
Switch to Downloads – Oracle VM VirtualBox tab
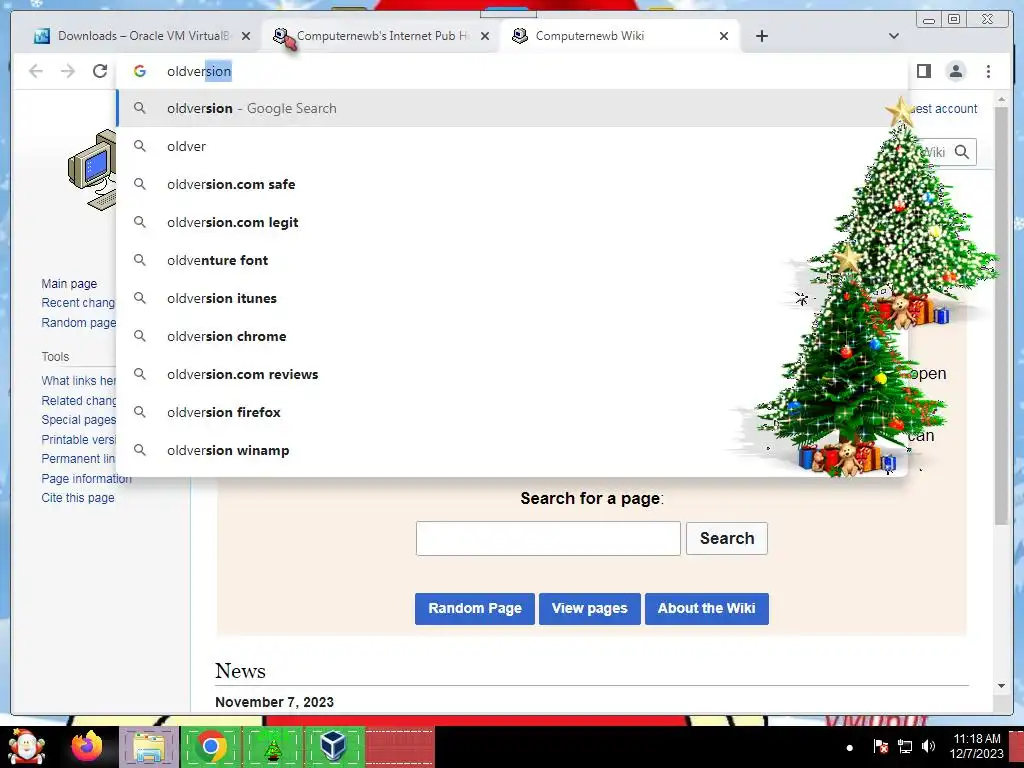coord(142,36)
